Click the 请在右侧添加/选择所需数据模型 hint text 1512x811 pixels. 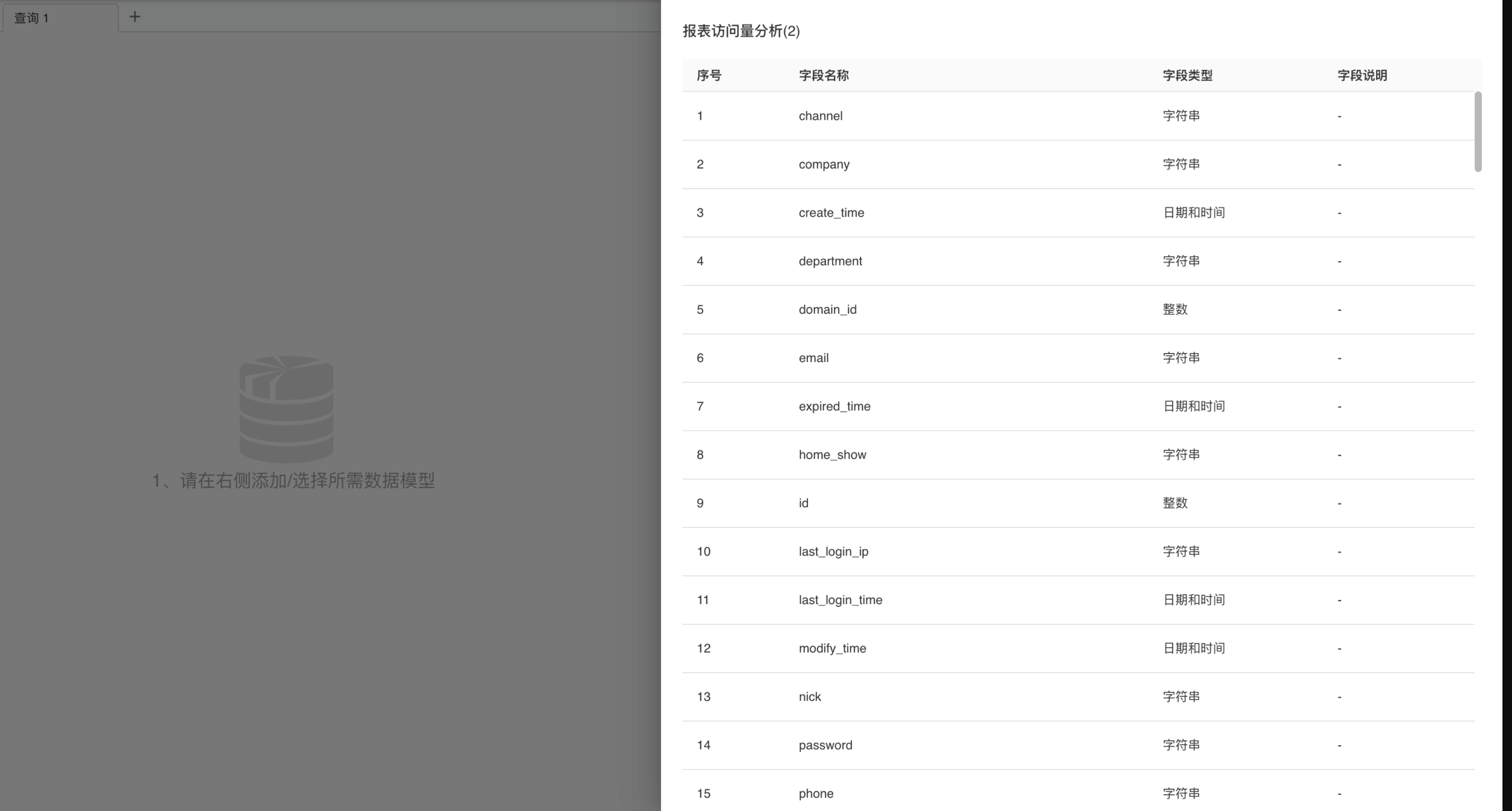(294, 481)
